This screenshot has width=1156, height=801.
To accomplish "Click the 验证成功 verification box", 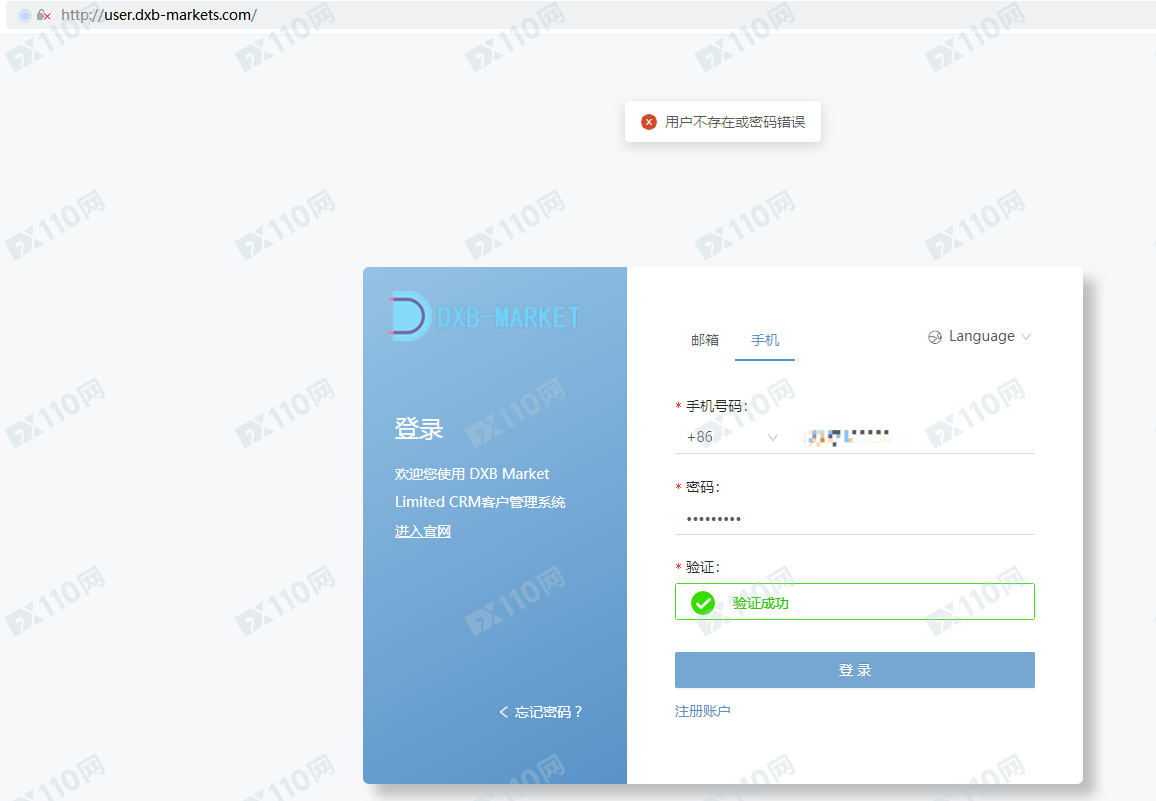I will (854, 602).
